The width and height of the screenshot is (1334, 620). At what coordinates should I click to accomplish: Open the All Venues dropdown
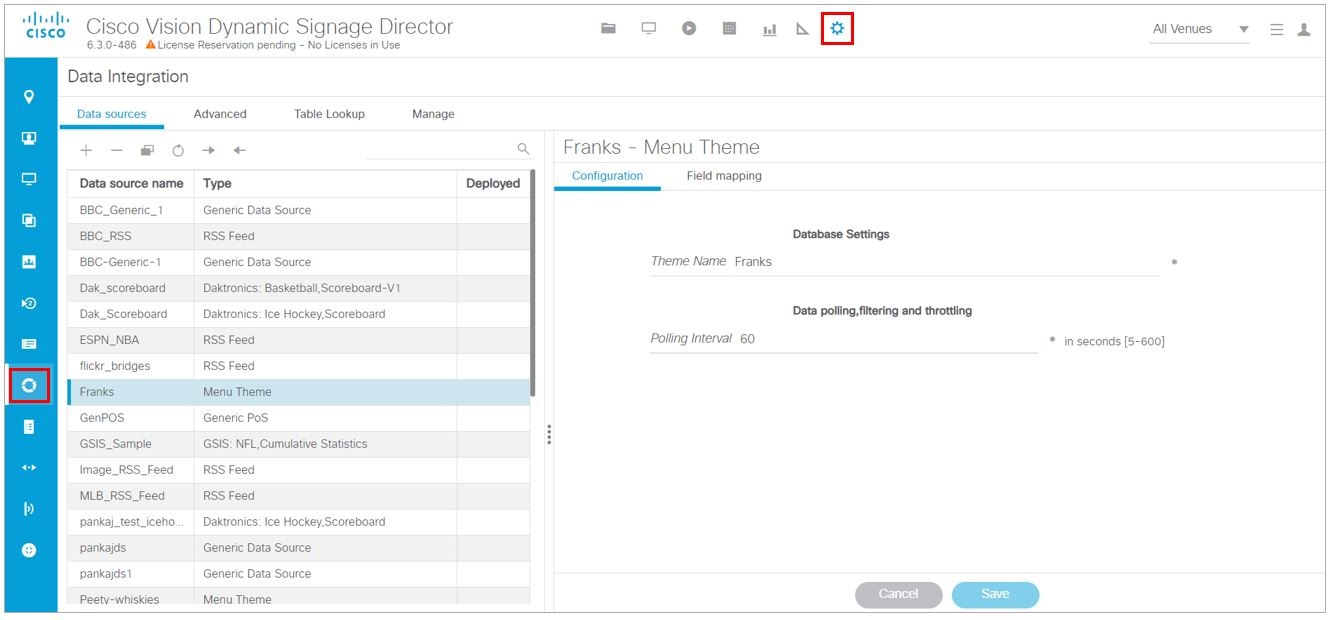(1197, 29)
